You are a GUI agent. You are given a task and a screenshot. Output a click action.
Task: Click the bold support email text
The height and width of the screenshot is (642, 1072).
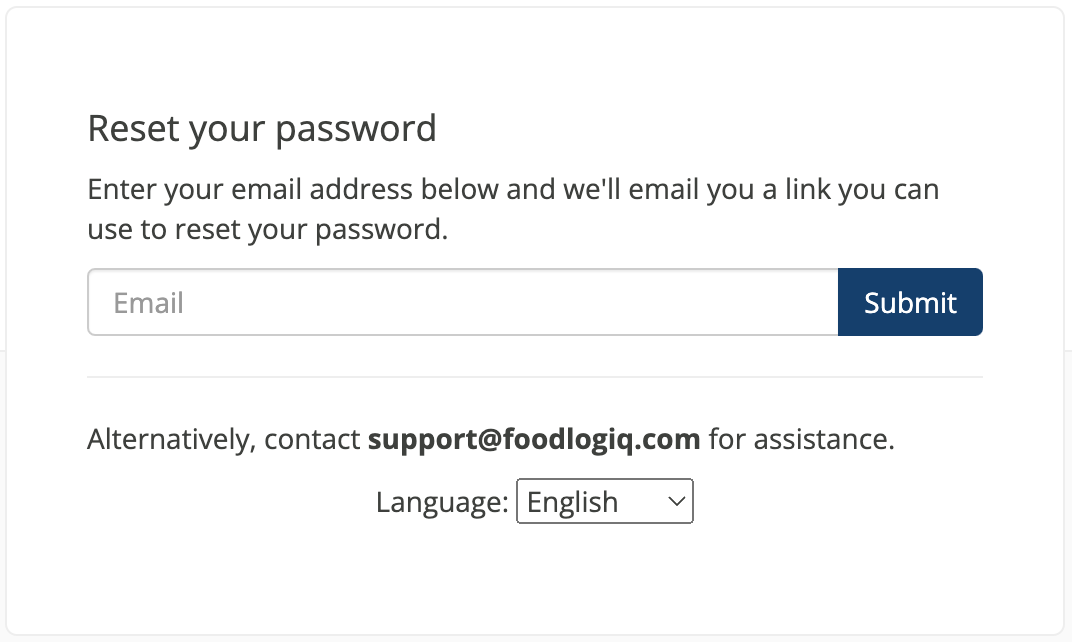pos(534,439)
